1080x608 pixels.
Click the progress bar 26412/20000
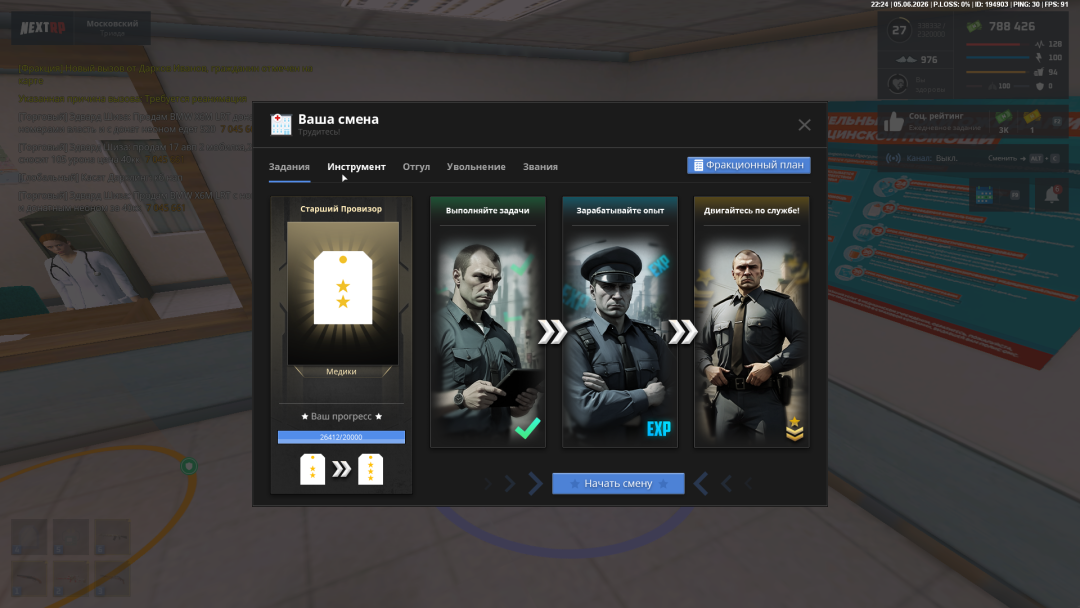(341, 437)
